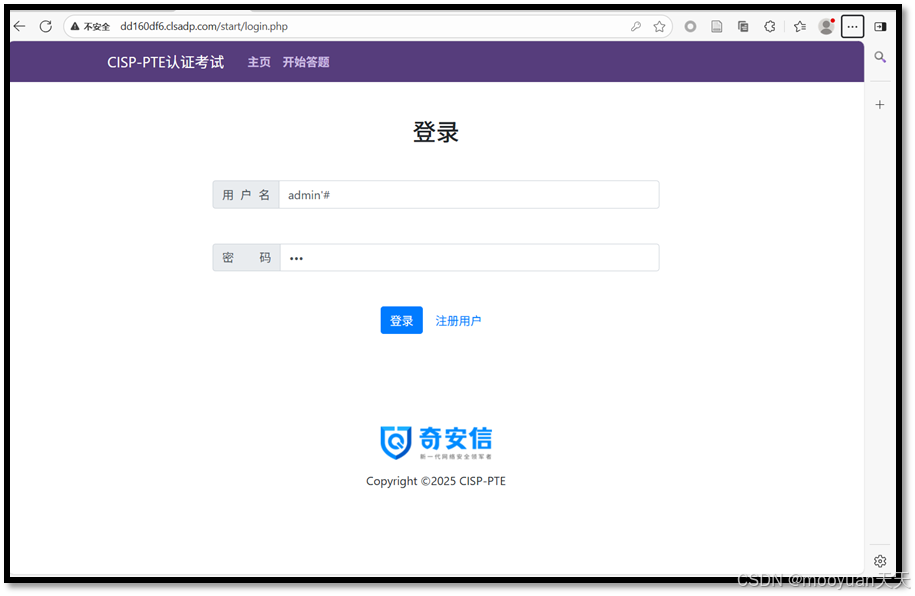
Task: Bookmark this page with the star icon
Action: (x=659, y=26)
